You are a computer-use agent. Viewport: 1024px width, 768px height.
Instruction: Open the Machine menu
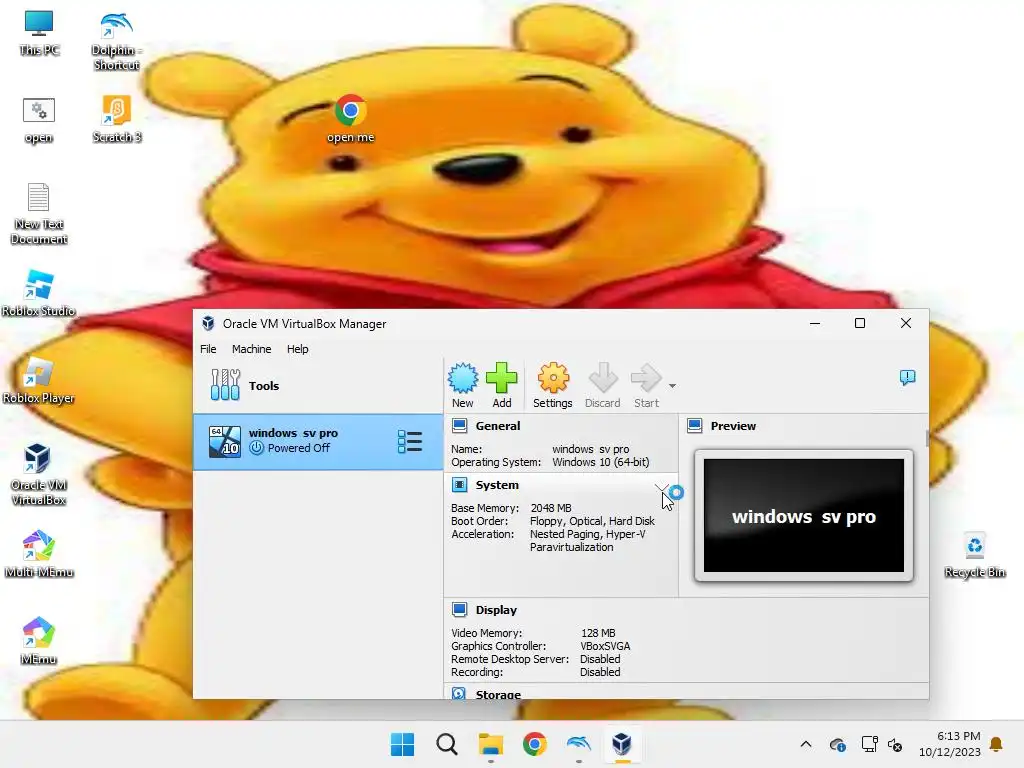[251, 349]
